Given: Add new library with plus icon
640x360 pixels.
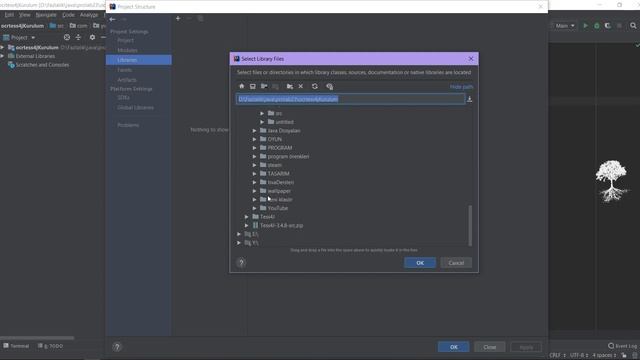Looking at the screenshot, I should [x=178, y=18].
